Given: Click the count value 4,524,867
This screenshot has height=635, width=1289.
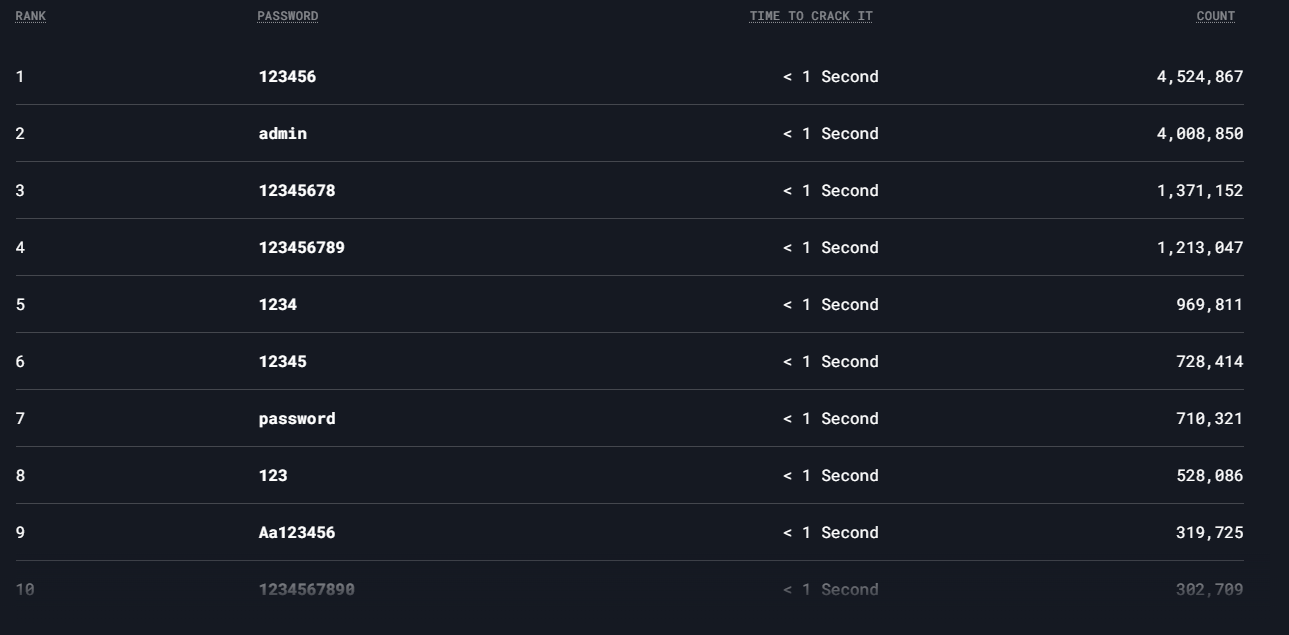Looking at the screenshot, I should [1200, 77].
